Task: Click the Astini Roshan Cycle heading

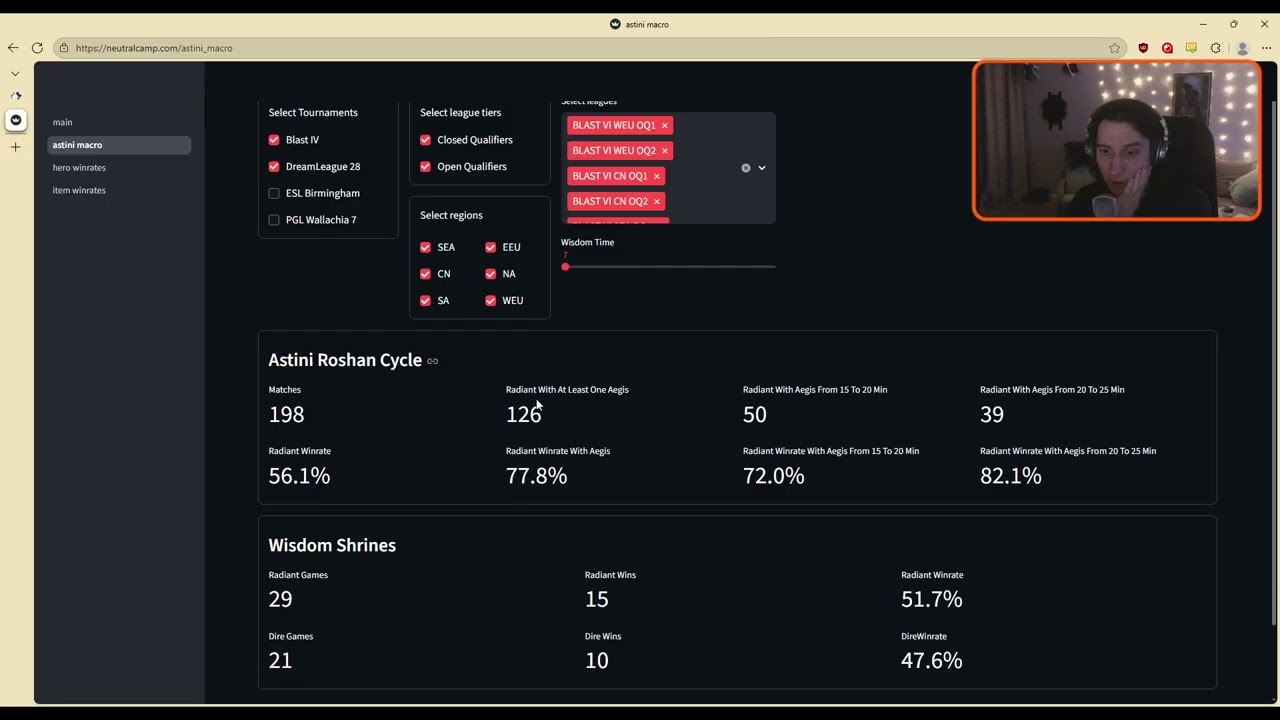Action: 345,360
